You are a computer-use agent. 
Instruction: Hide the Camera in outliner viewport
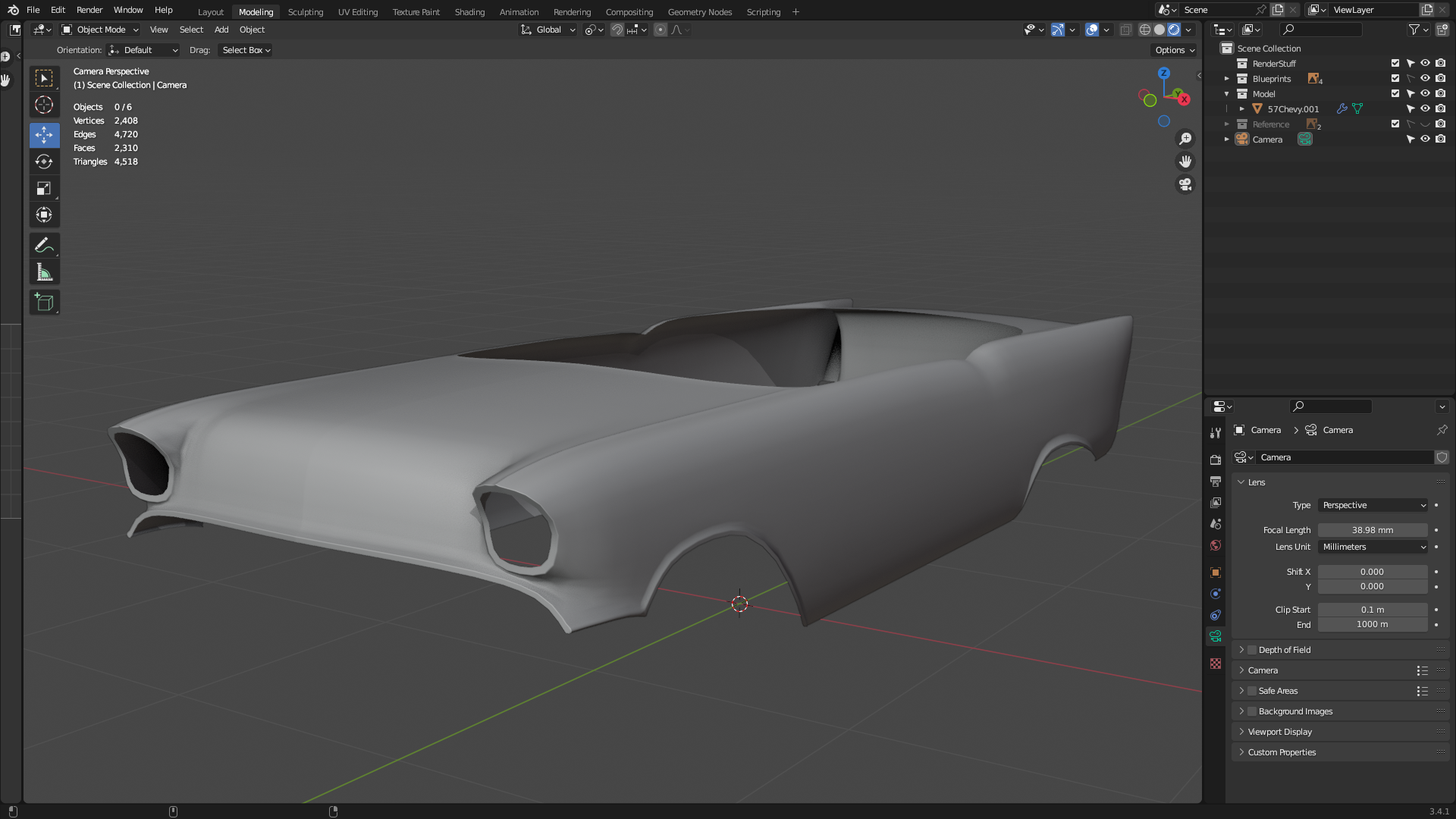(x=1425, y=140)
